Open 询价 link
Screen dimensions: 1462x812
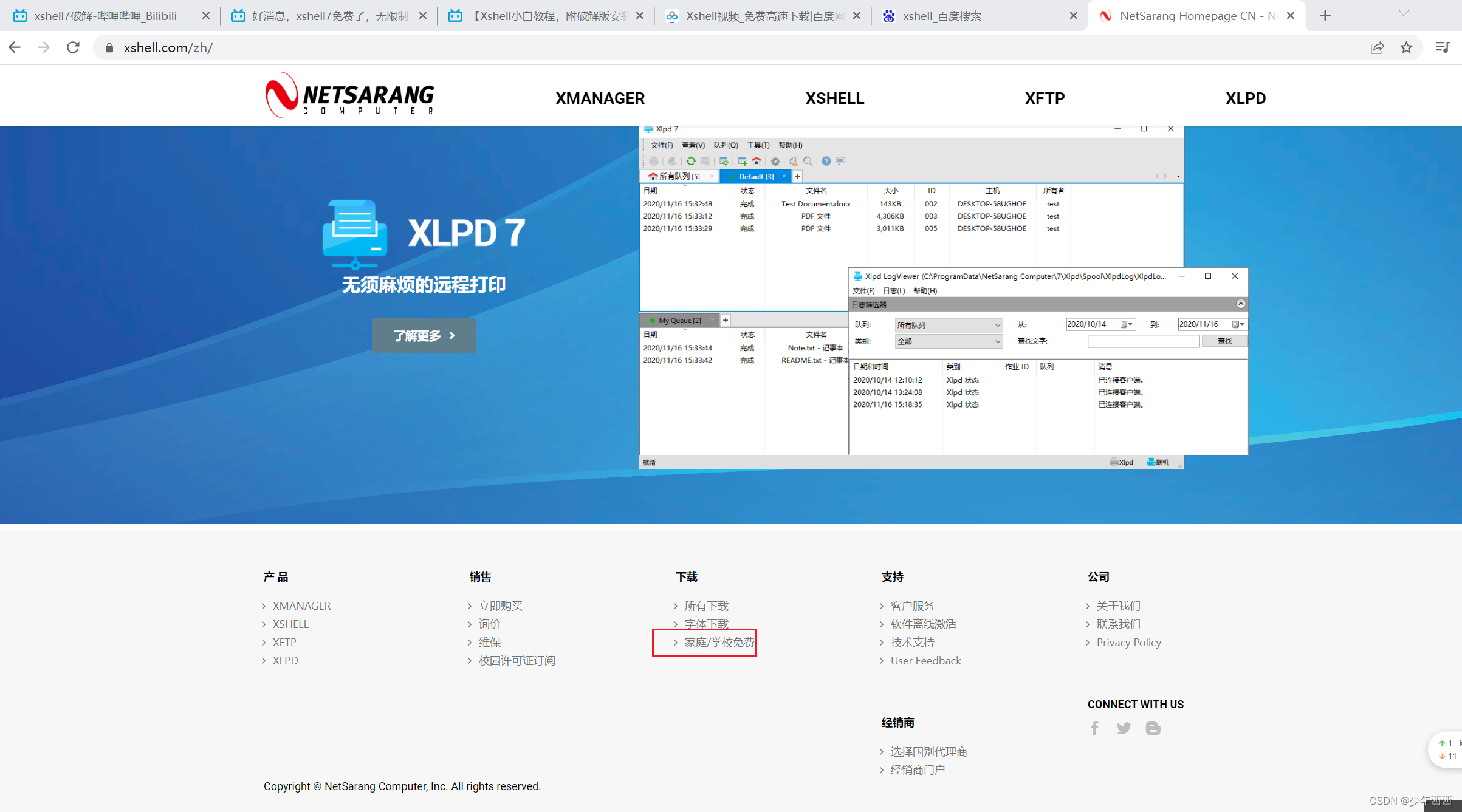point(489,624)
